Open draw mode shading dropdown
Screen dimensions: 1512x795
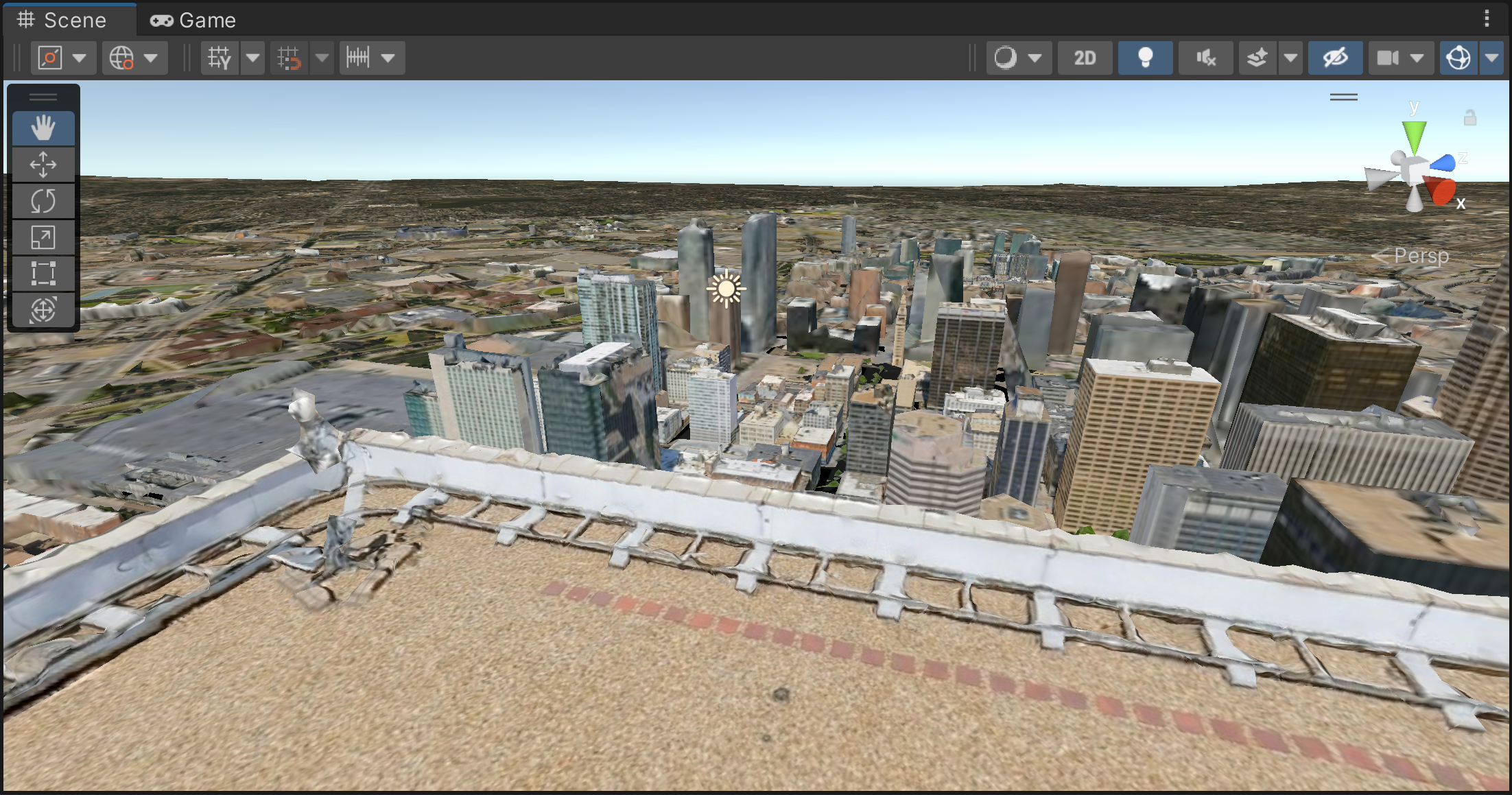[x=1035, y=58]
